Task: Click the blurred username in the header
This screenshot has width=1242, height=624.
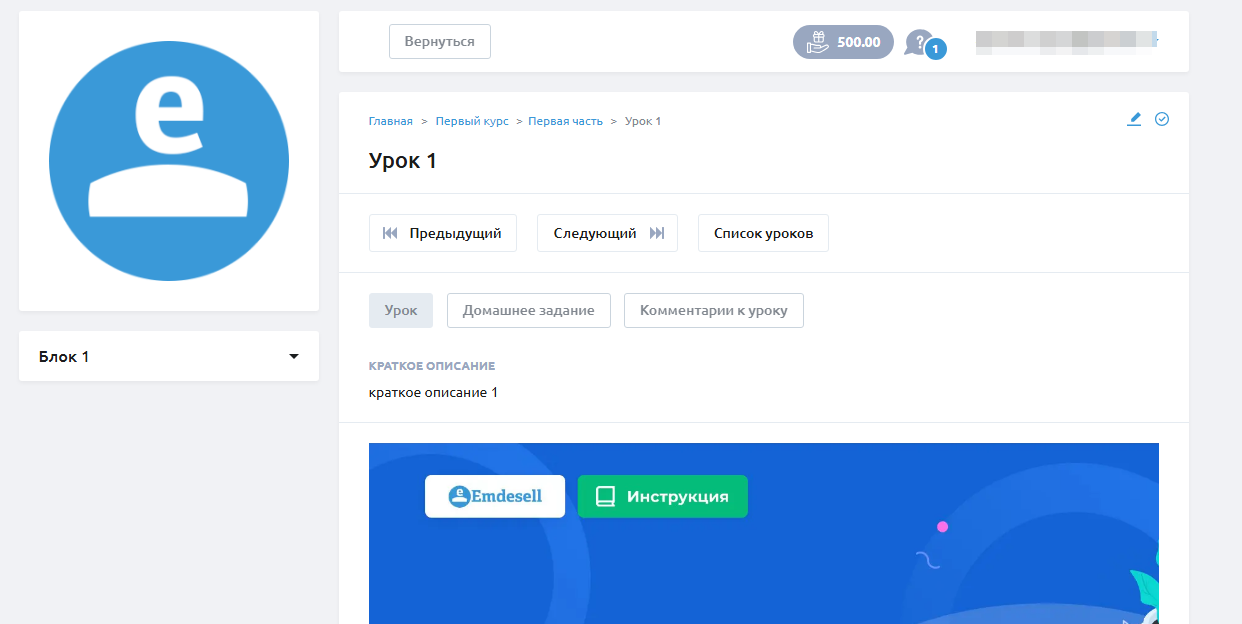Action: point(1066,41)
